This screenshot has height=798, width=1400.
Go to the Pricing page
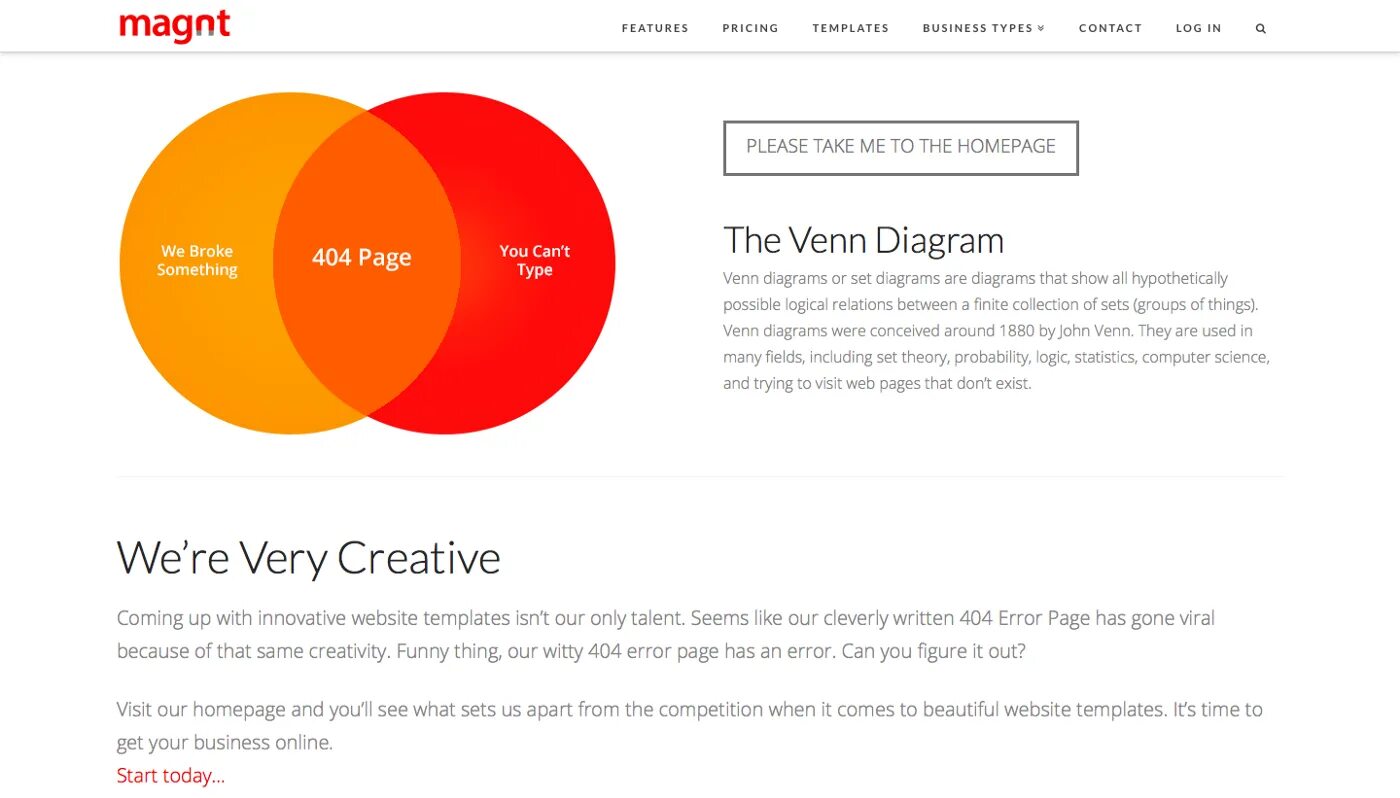[x=750, y=28]
